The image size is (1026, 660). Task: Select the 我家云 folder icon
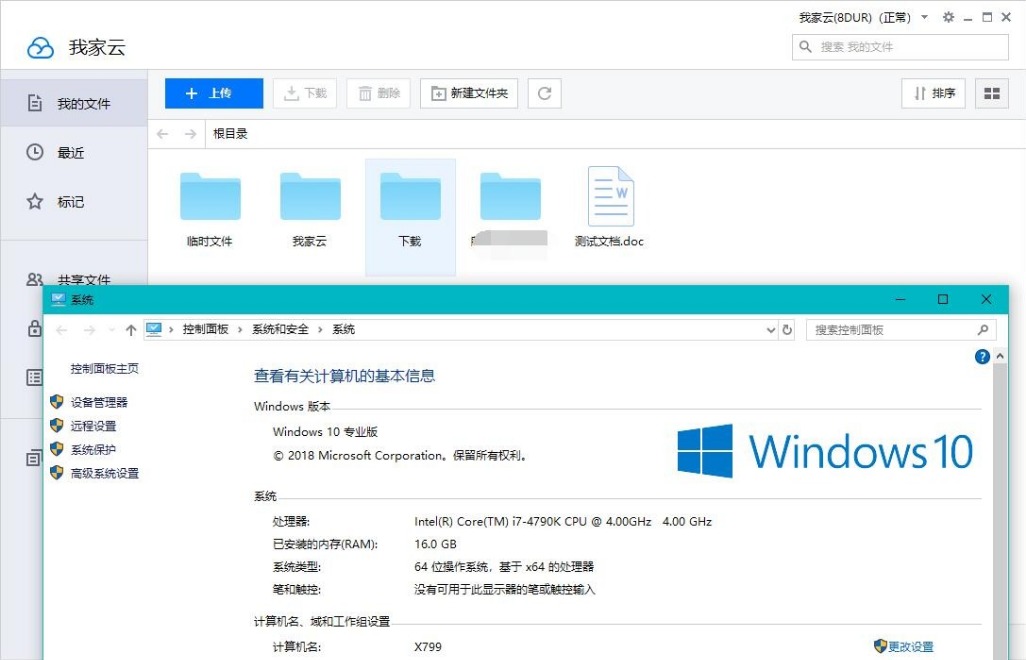[310, 196]
